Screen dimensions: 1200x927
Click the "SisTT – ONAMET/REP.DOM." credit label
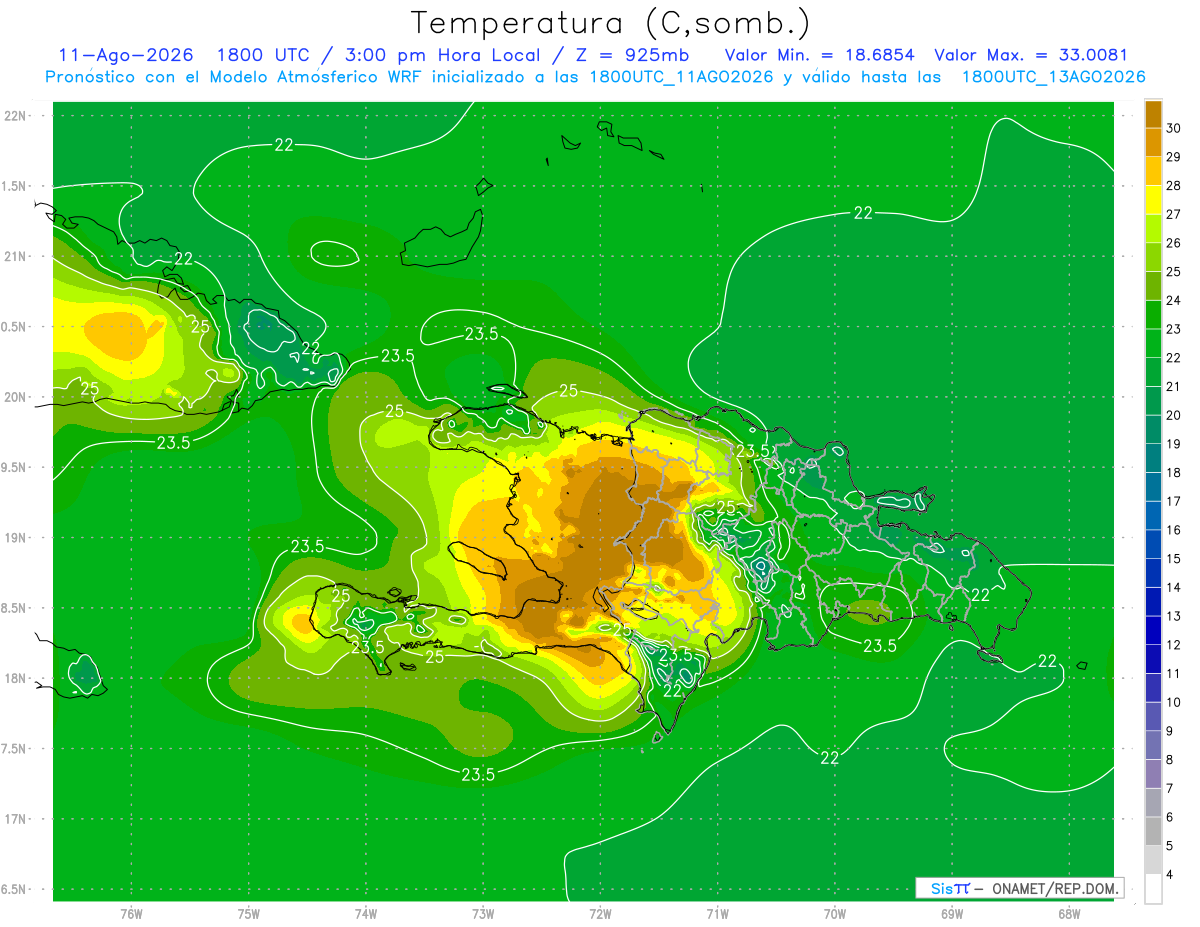[1019, 888]
